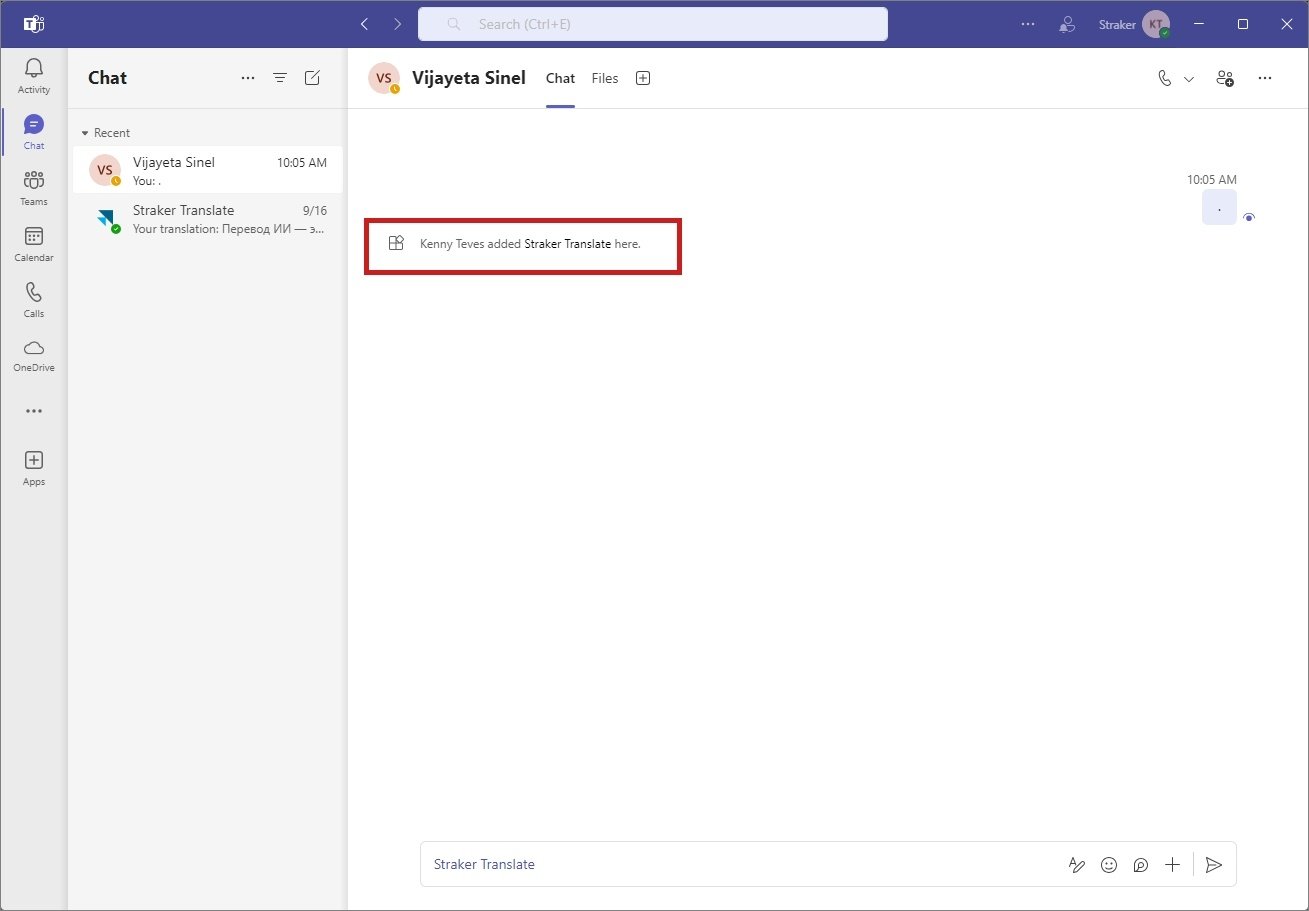Switch to the Files tab

[604, 78]
